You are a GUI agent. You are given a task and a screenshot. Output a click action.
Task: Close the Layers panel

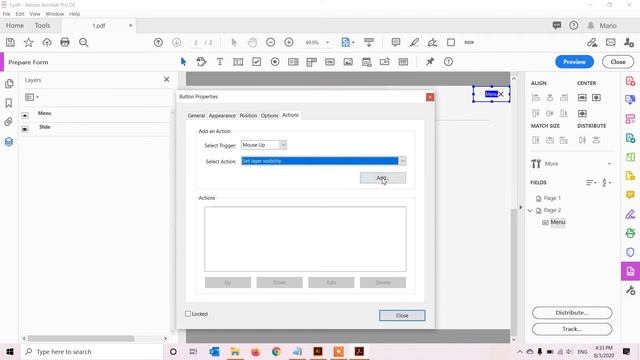pos(167,80)
